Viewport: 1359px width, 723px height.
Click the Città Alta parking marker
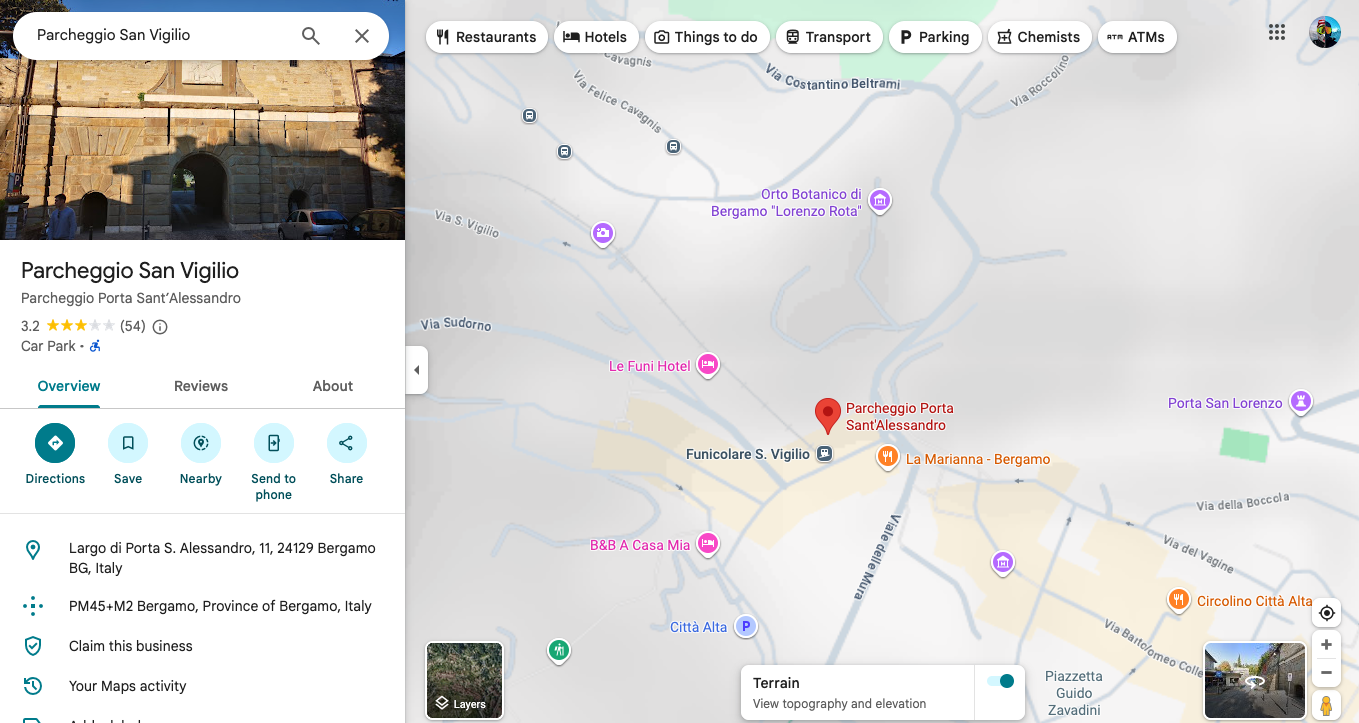[x=745, y=627]
